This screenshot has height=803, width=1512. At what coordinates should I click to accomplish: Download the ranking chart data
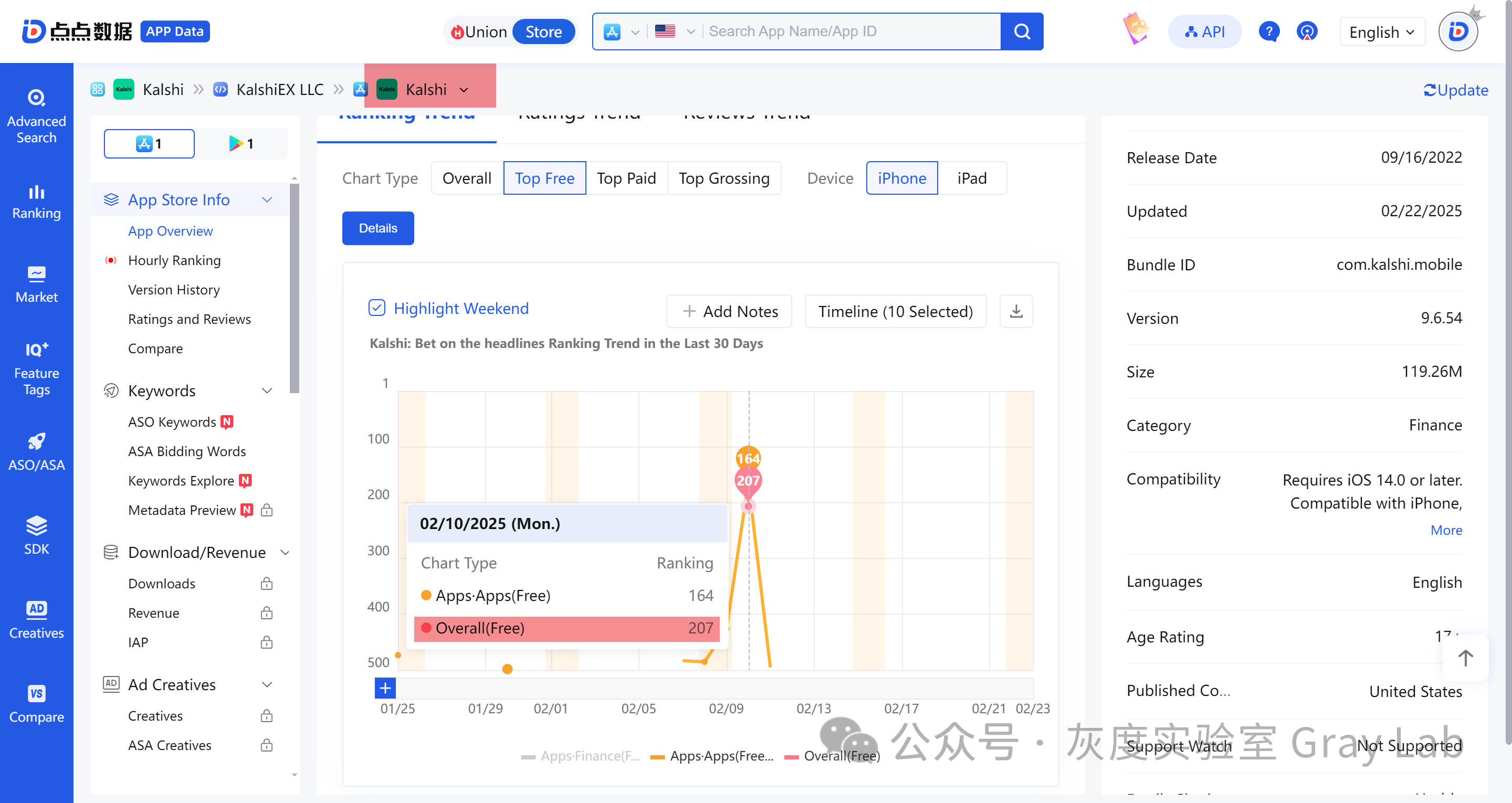click(x=1016, y=311)
